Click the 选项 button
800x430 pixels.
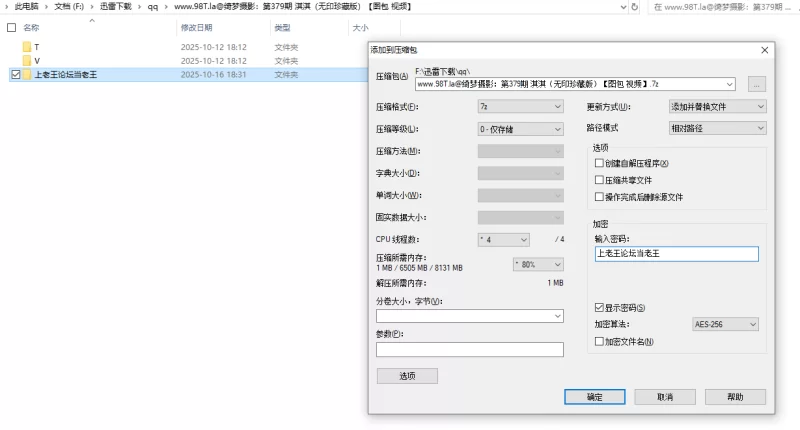[x=407, y=376]
